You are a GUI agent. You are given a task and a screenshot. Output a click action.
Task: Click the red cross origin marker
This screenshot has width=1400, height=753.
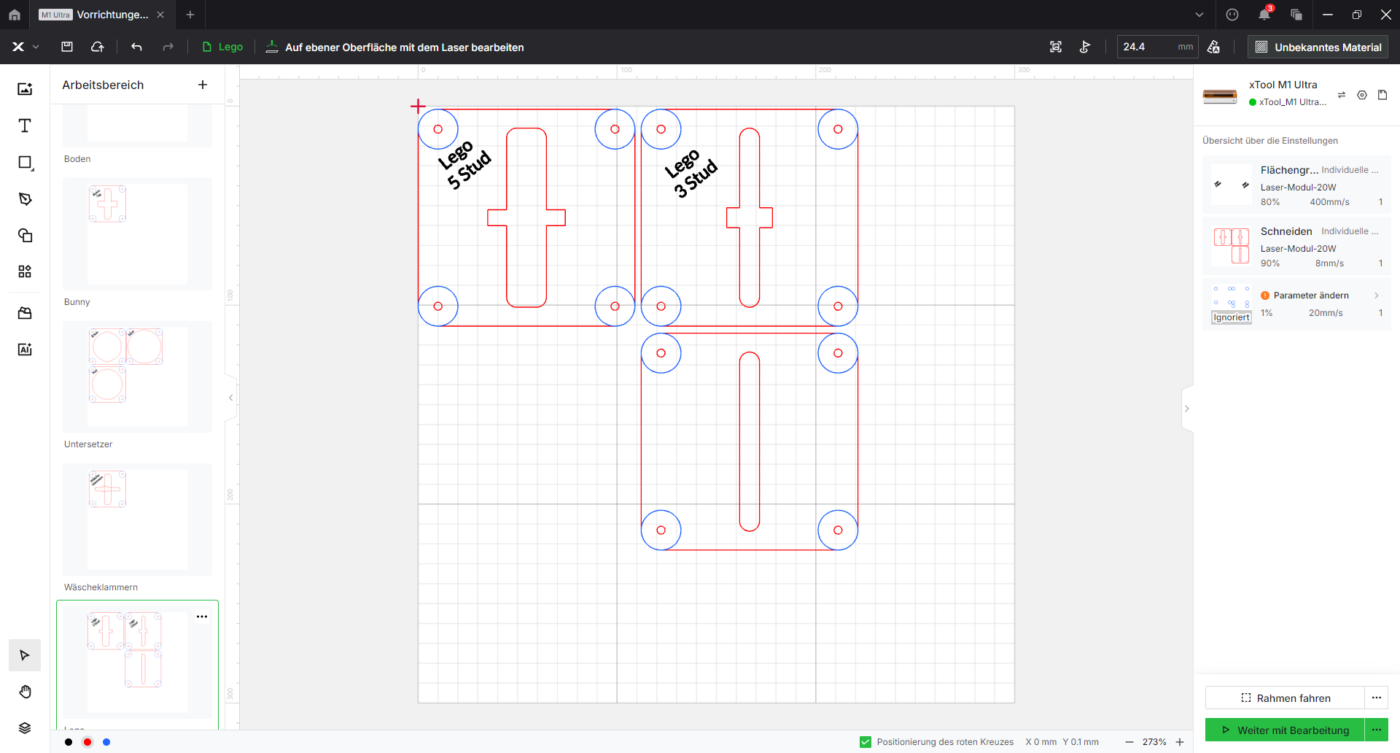click(x=418, y=106)
